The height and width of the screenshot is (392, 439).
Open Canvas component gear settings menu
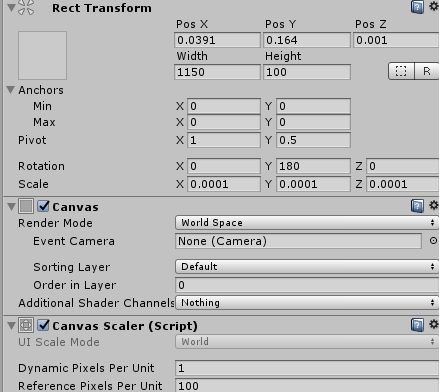(434, 205)
